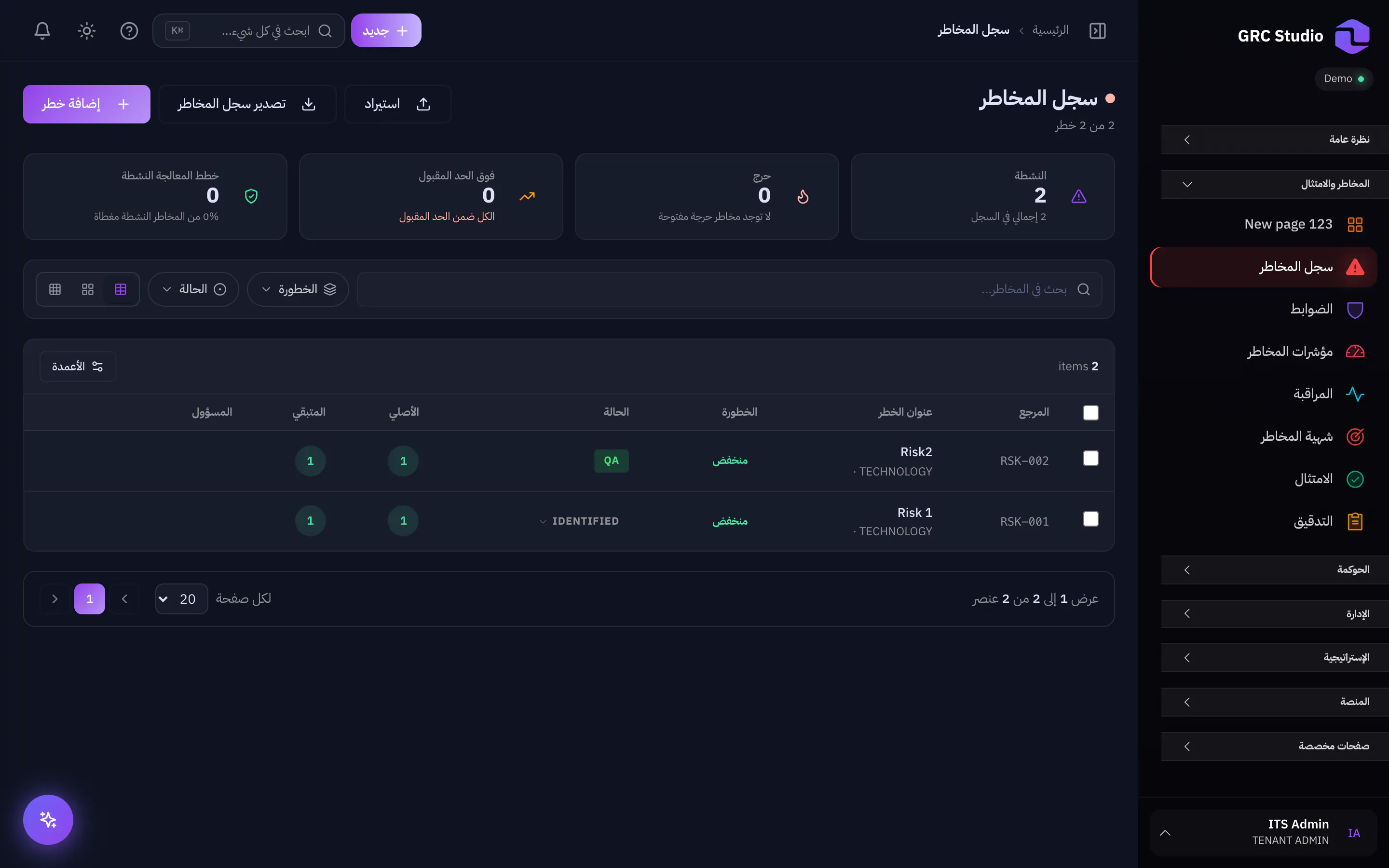Go to previous page arrow
Screen dimensions: 1389x868
point(124,599)
